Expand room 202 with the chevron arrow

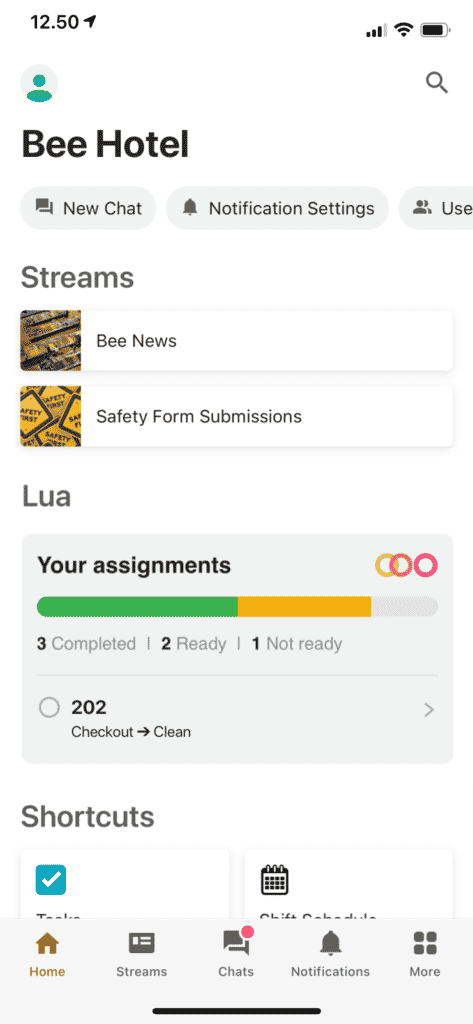(429, 710)
